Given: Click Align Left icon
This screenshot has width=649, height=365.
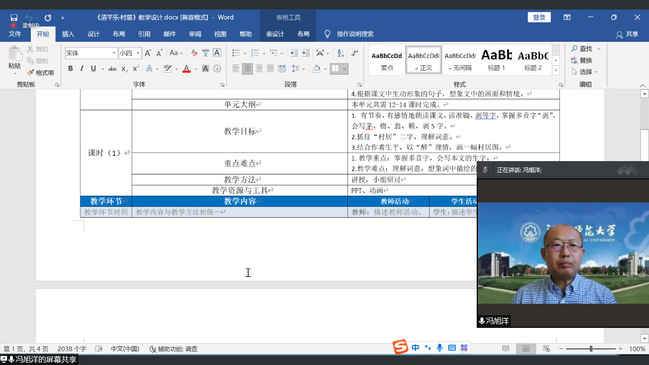Looking at the screenshot, I should click(x=236, y=69).
